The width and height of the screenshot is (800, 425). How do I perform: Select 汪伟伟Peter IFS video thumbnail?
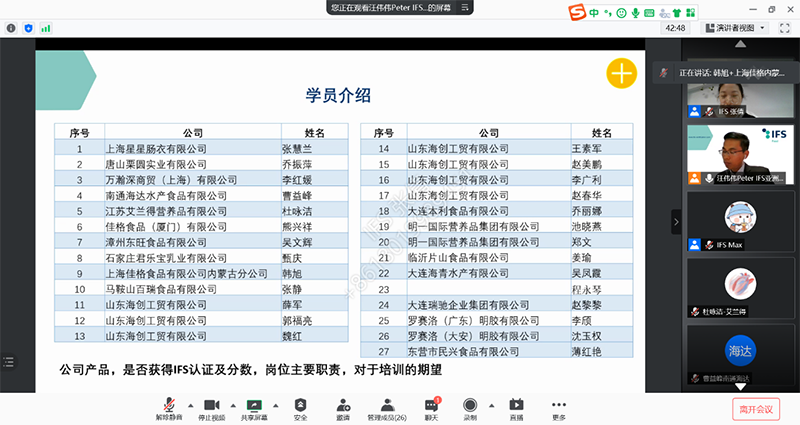coord(740,155)
